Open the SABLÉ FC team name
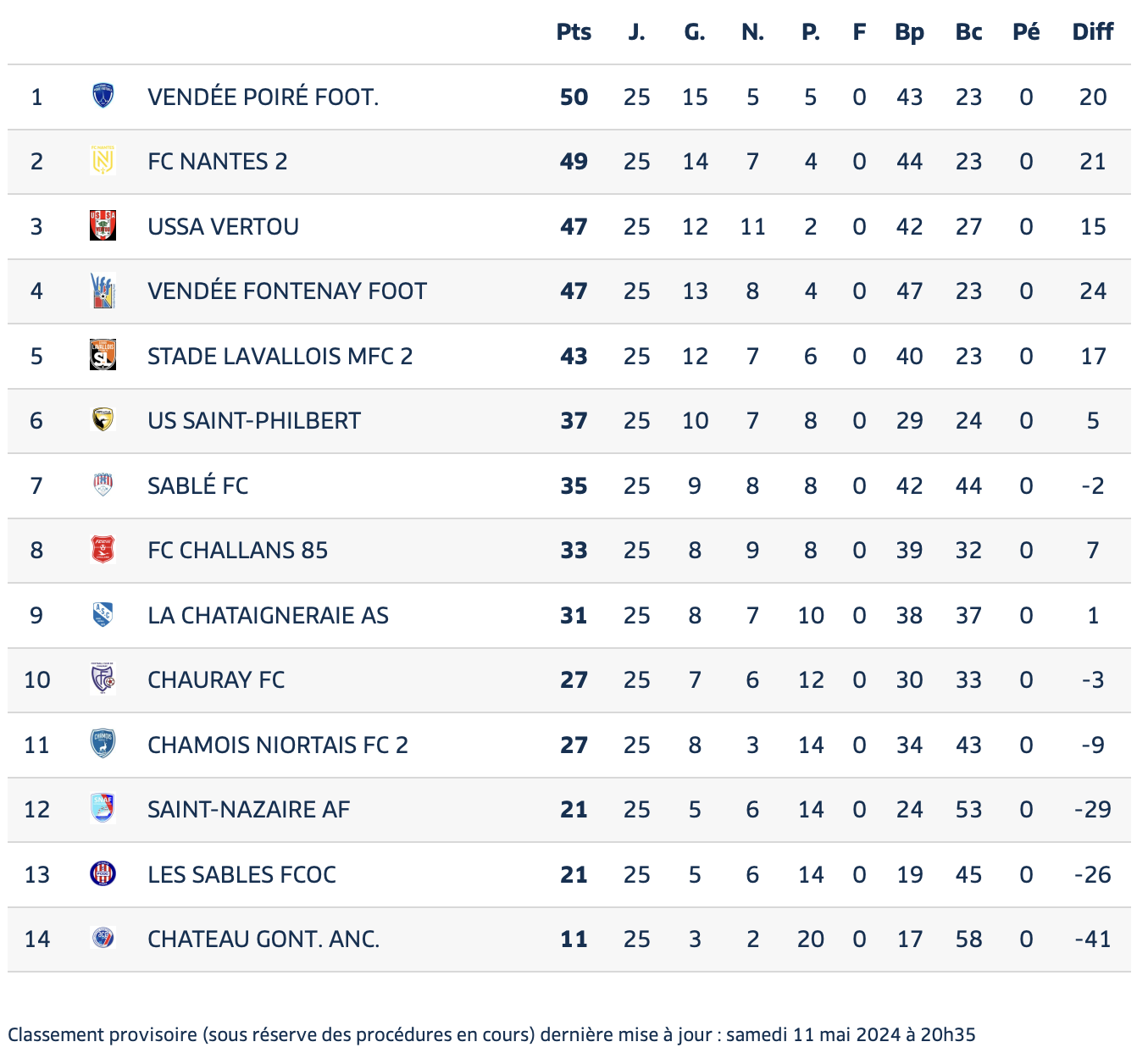1137x1064 pixels. click(197, 485)
